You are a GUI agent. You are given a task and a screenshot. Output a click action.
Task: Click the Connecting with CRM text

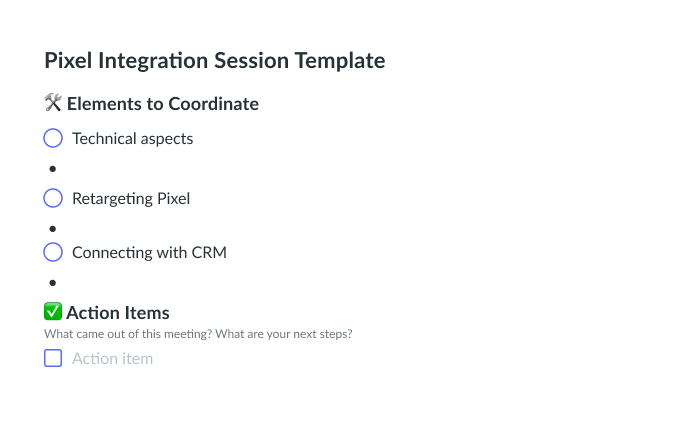click(x=149, y=253)
